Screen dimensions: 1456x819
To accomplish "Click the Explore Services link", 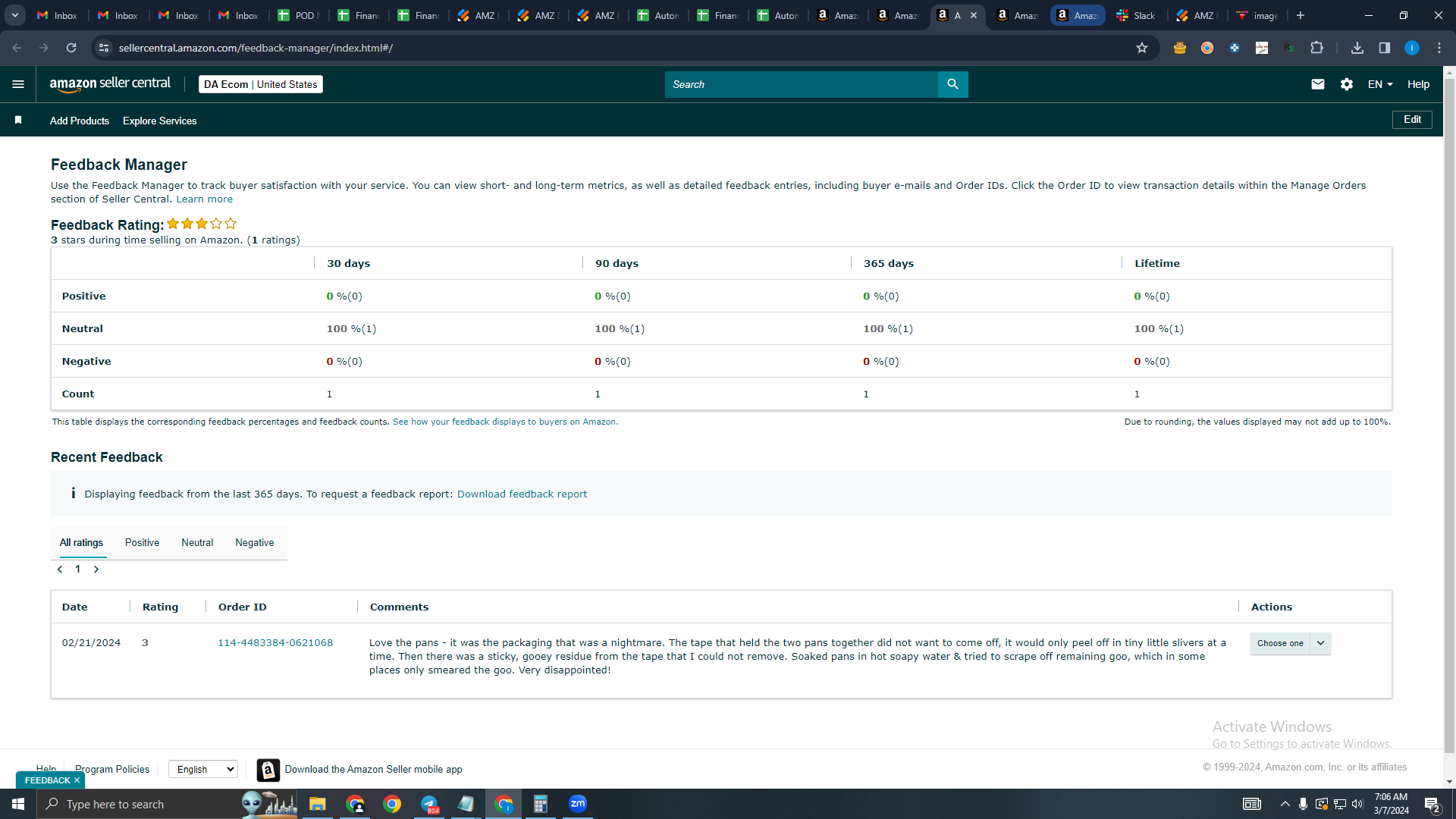I will click(x=159, y=121).
